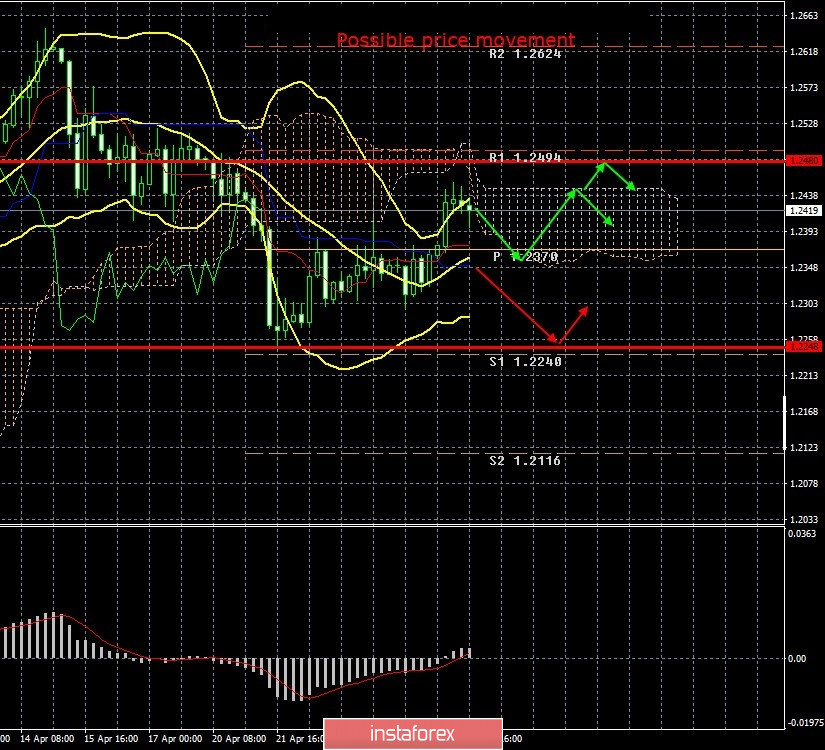Click the 1.2213 price axis value

pos(804,376)
